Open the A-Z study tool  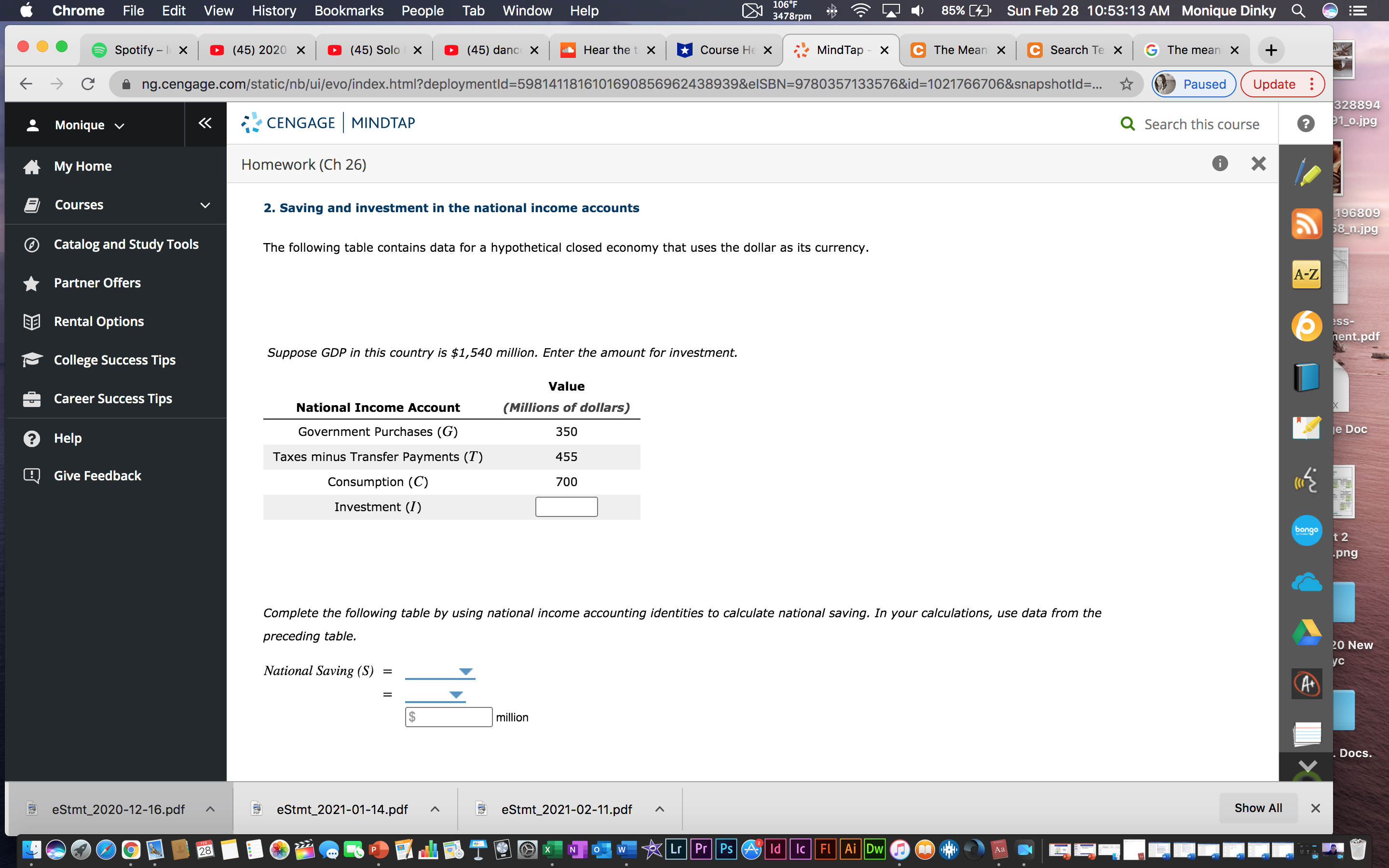click(1307, 274)
